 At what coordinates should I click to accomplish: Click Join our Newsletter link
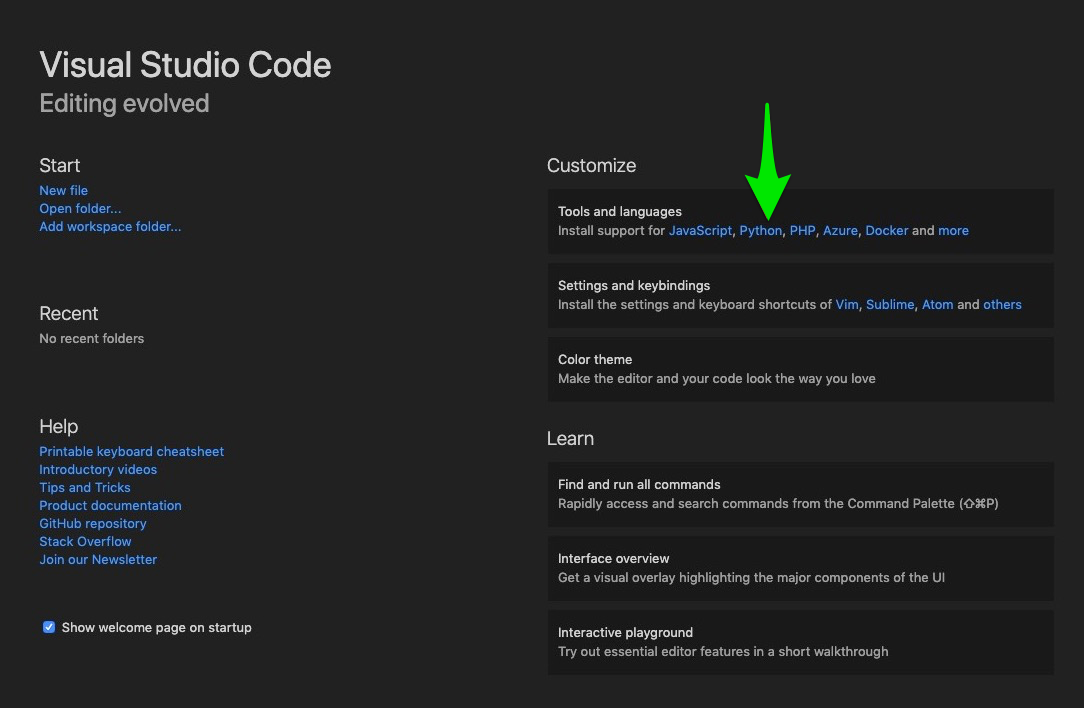click(98, 559)
